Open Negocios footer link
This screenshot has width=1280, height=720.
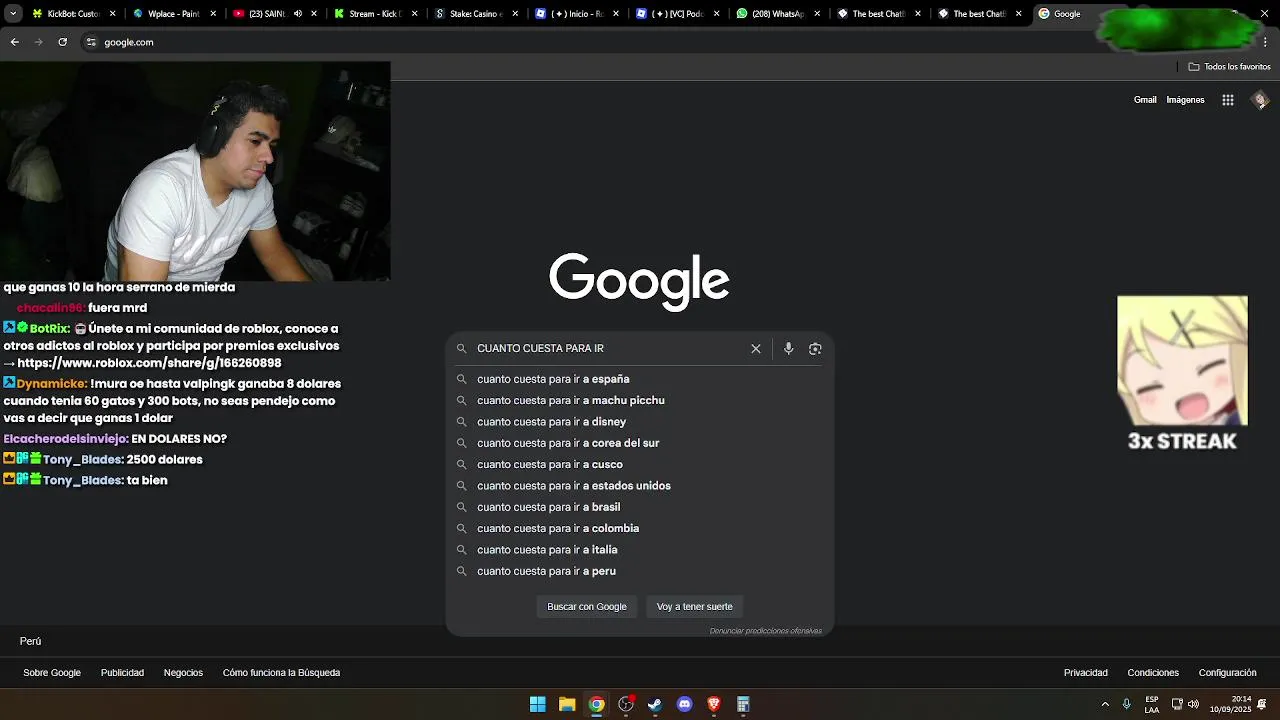click(183, 673)
